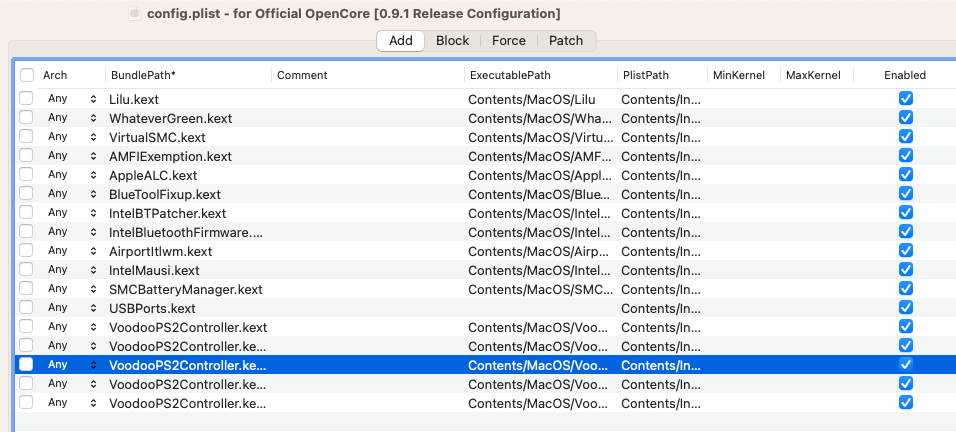This screenshot has width=956, height=432.
Task: Open Arch dropdown stepper for Lilu.kext
Action: point(93,99)
